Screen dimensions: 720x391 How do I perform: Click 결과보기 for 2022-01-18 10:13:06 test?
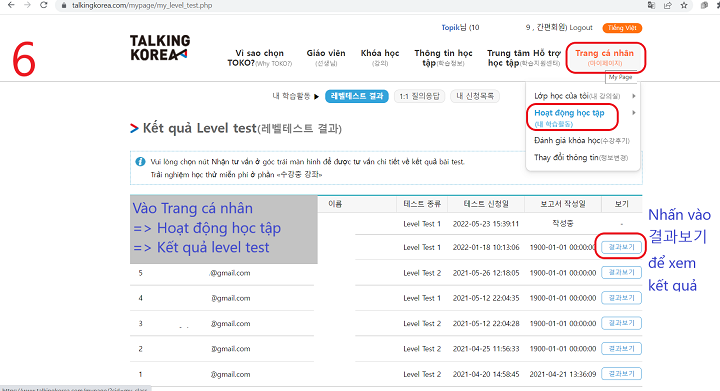(x=621, y=247)
